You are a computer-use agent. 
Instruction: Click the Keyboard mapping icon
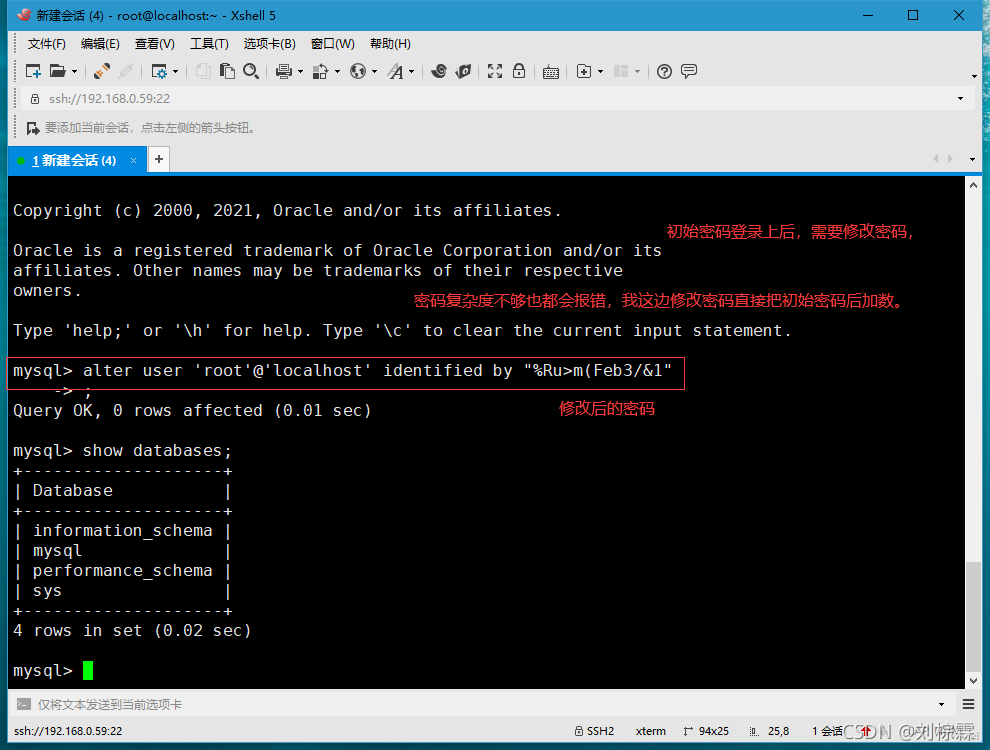pos(551,72)
